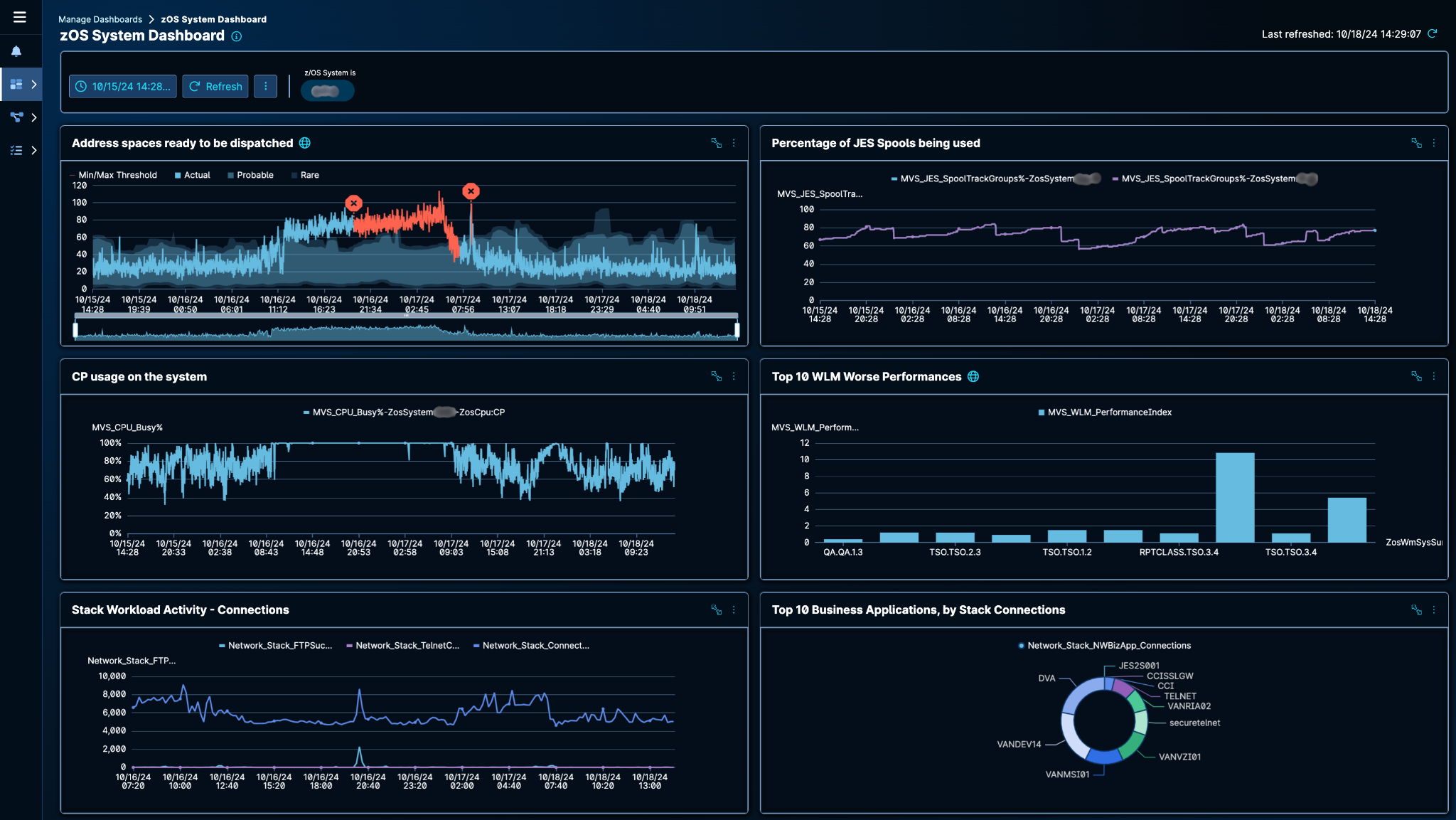Click the Refresh button

tap(215, 87)
